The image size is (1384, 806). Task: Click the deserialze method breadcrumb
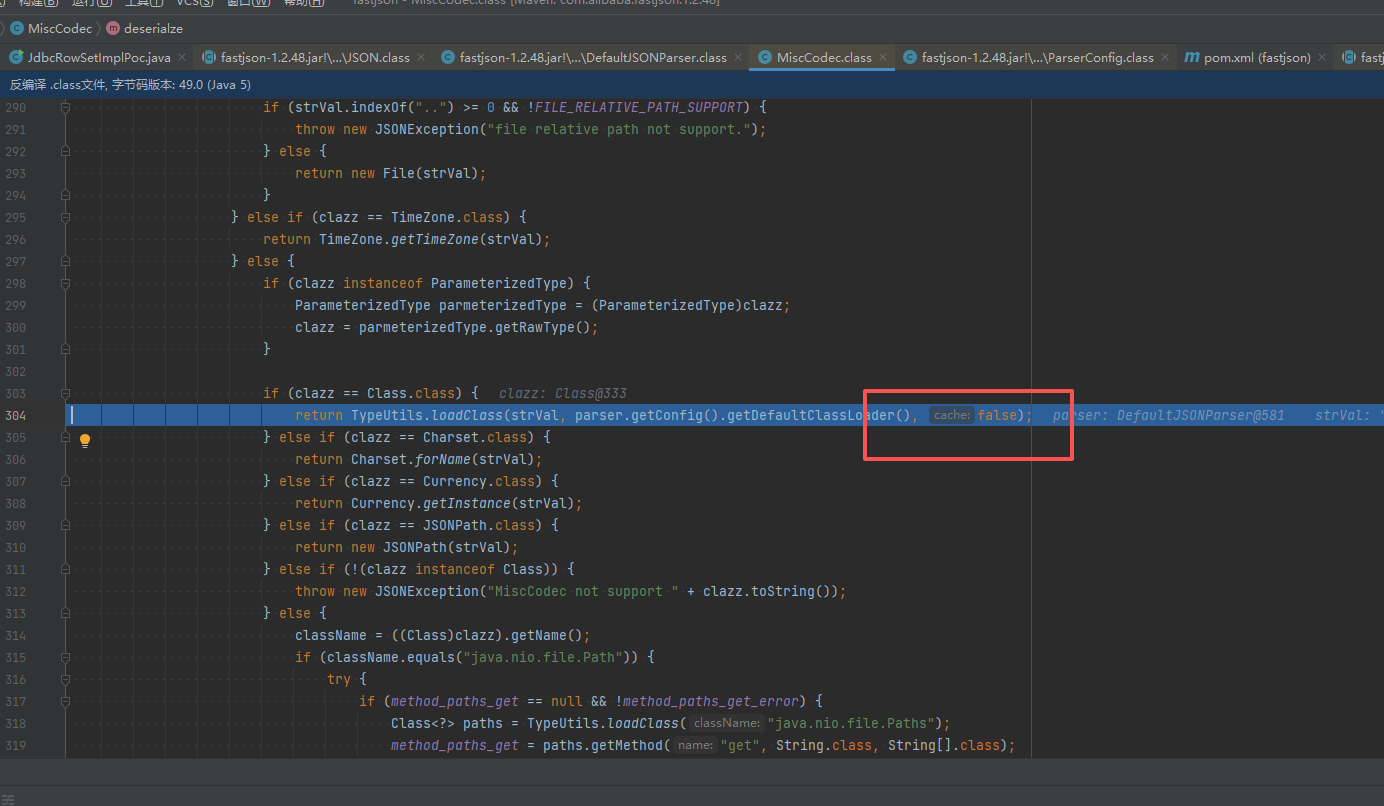(144, 29)
